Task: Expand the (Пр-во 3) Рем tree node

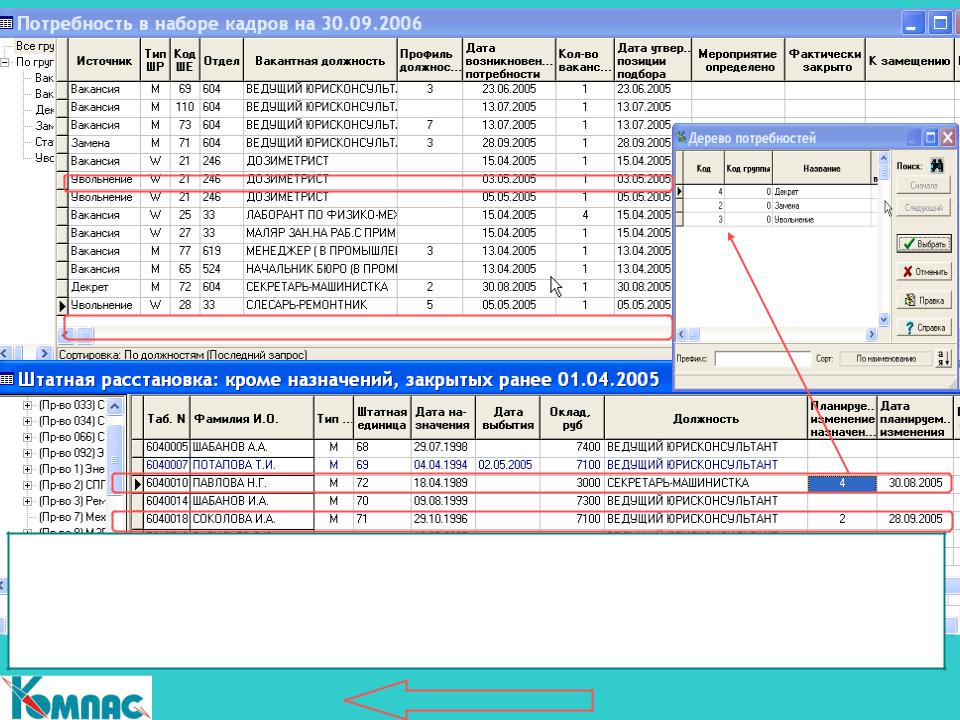Action: click(x=27, y=501)
